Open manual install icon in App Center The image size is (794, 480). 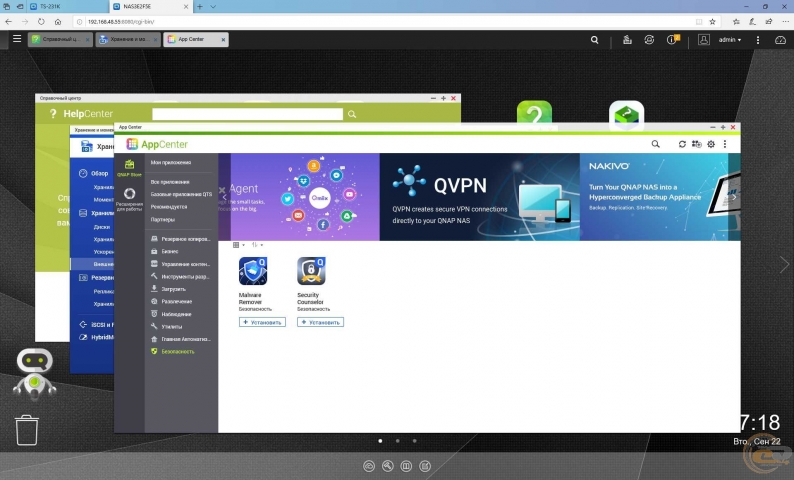pos(697,144)
